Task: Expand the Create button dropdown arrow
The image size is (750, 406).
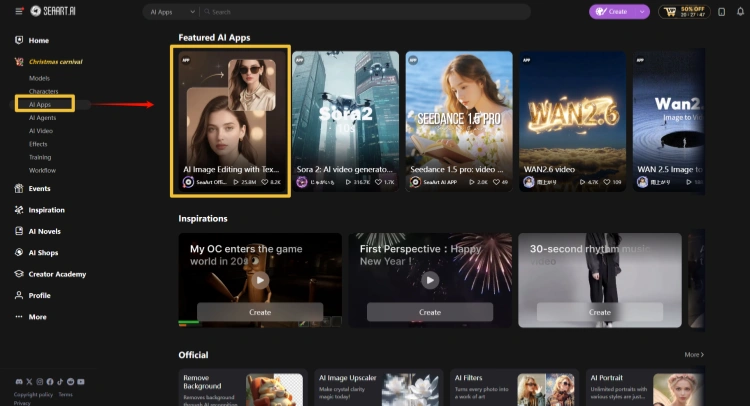Action: tap(640, 12)
